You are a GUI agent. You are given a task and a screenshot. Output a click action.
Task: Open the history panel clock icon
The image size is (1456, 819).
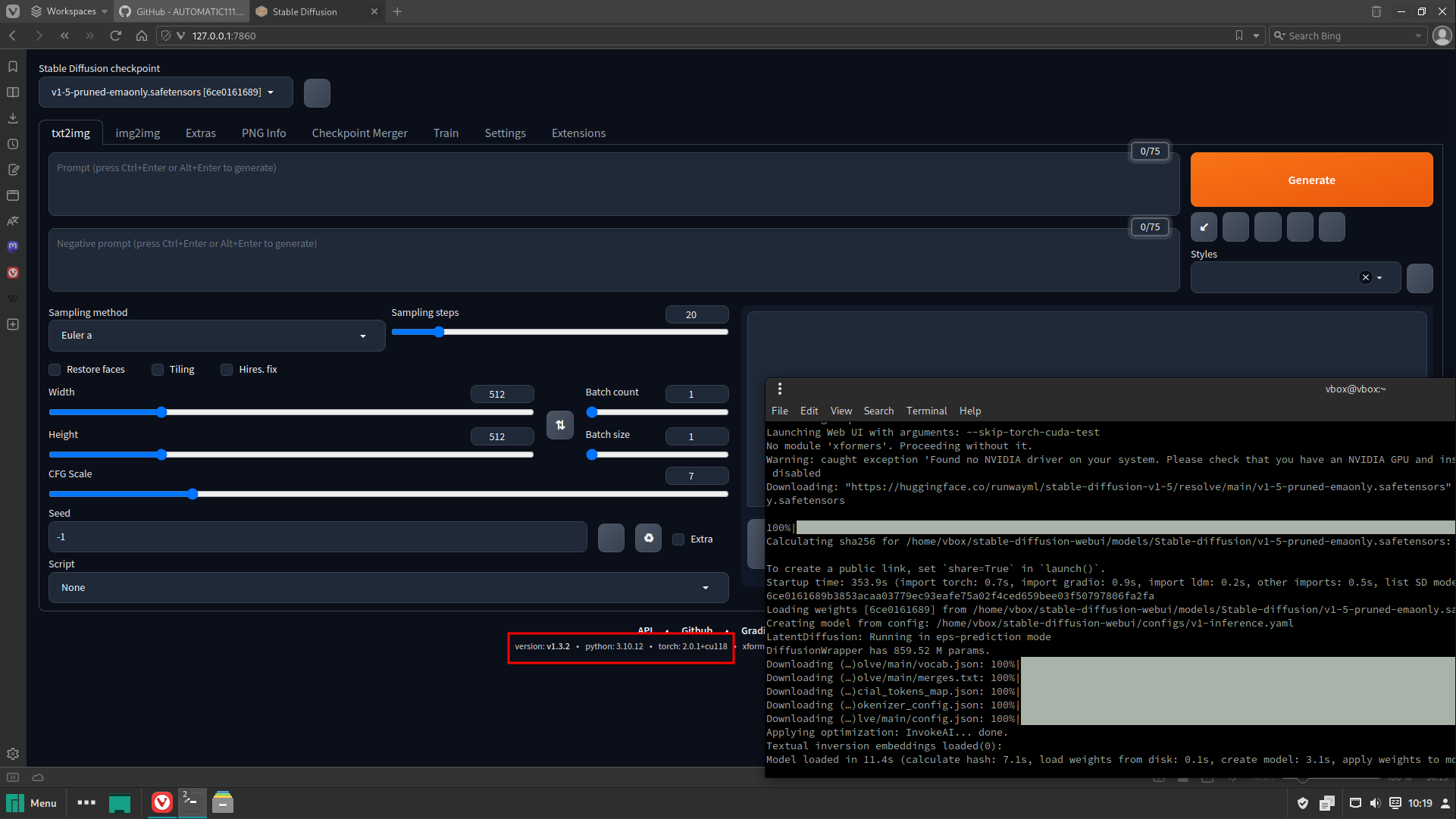pos(13,144)
